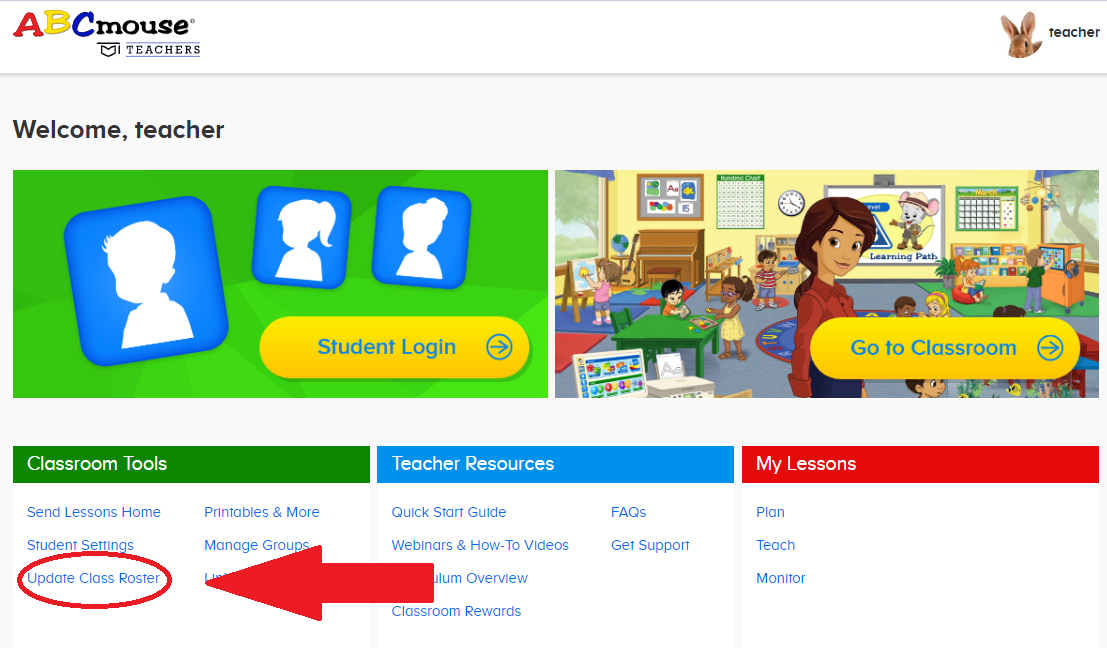This screenshot has height=648, width=1107.
Task: Click the ABCmouse Teachers logo
Action: tap(107, 32)
